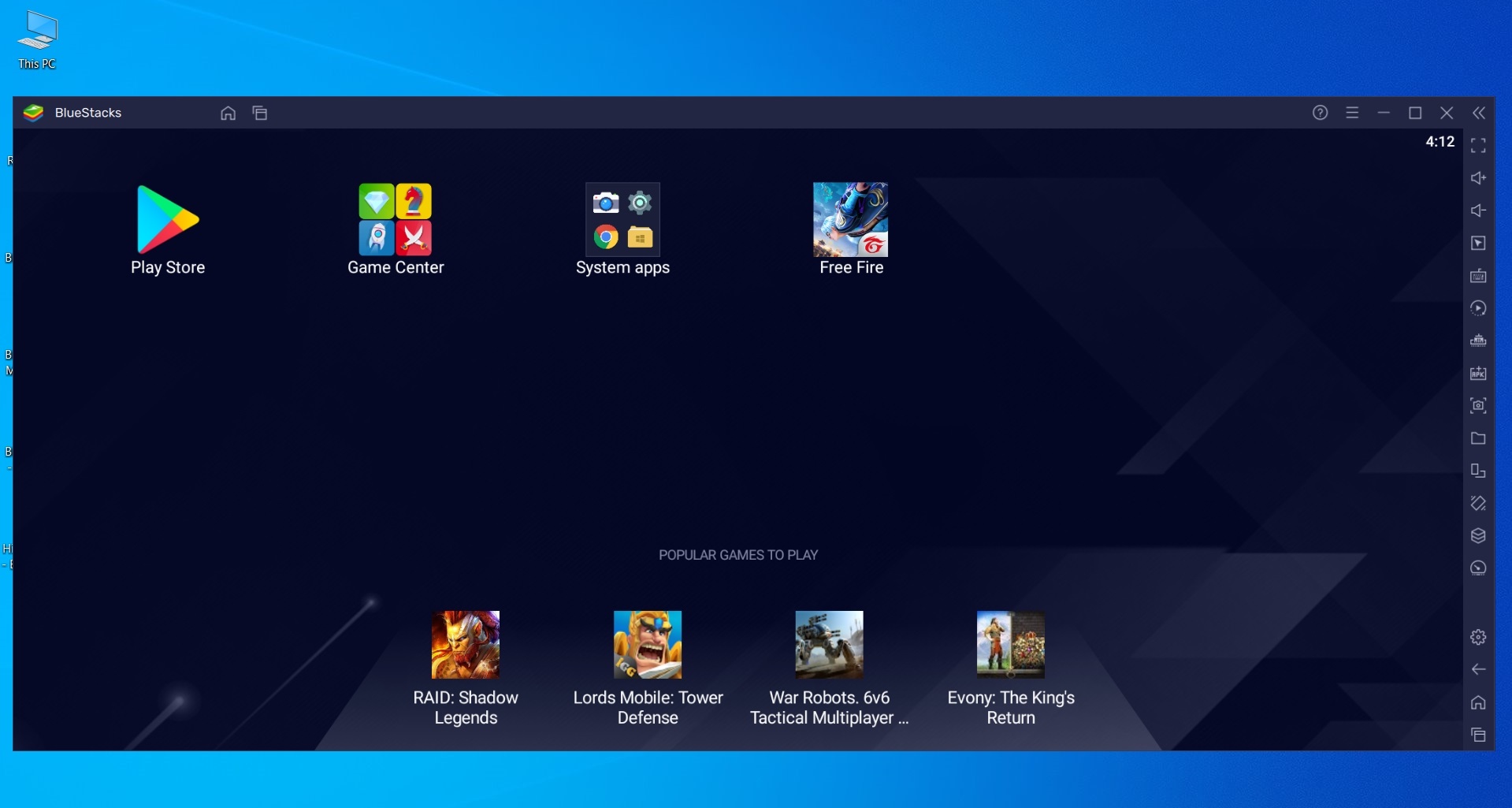
Task: Open the media manager folder
Action: tap(1478, 438)
